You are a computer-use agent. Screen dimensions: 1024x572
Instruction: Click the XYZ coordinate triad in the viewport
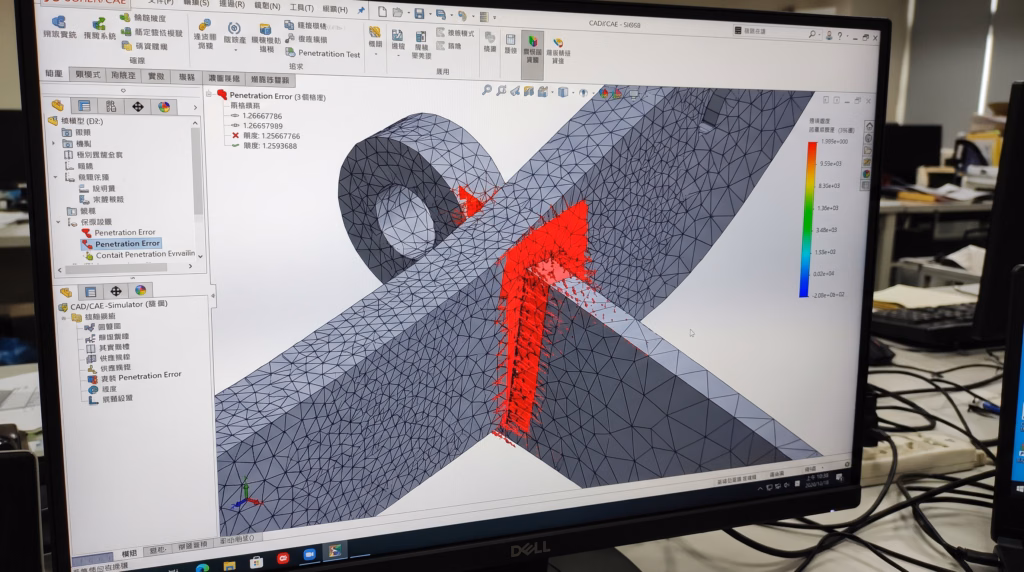(x=247, y=495)
